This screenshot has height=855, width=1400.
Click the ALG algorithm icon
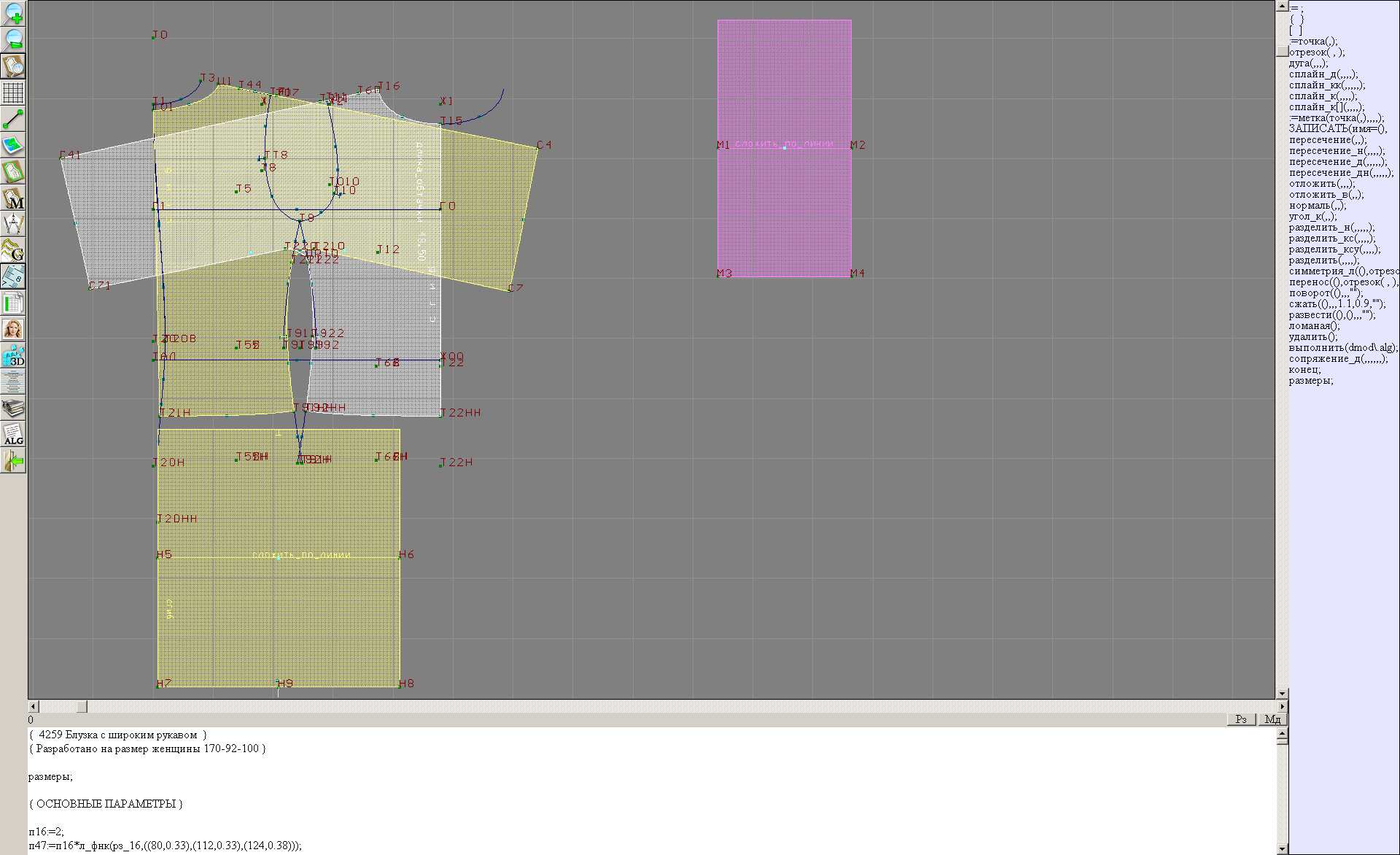(13, 435)
